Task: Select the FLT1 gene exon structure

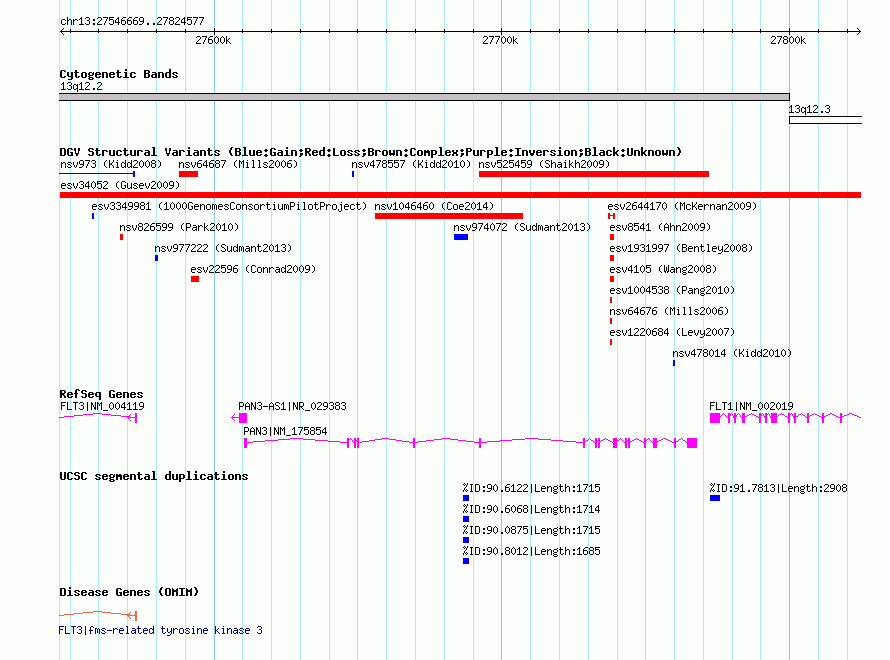Action: [786, 418]
